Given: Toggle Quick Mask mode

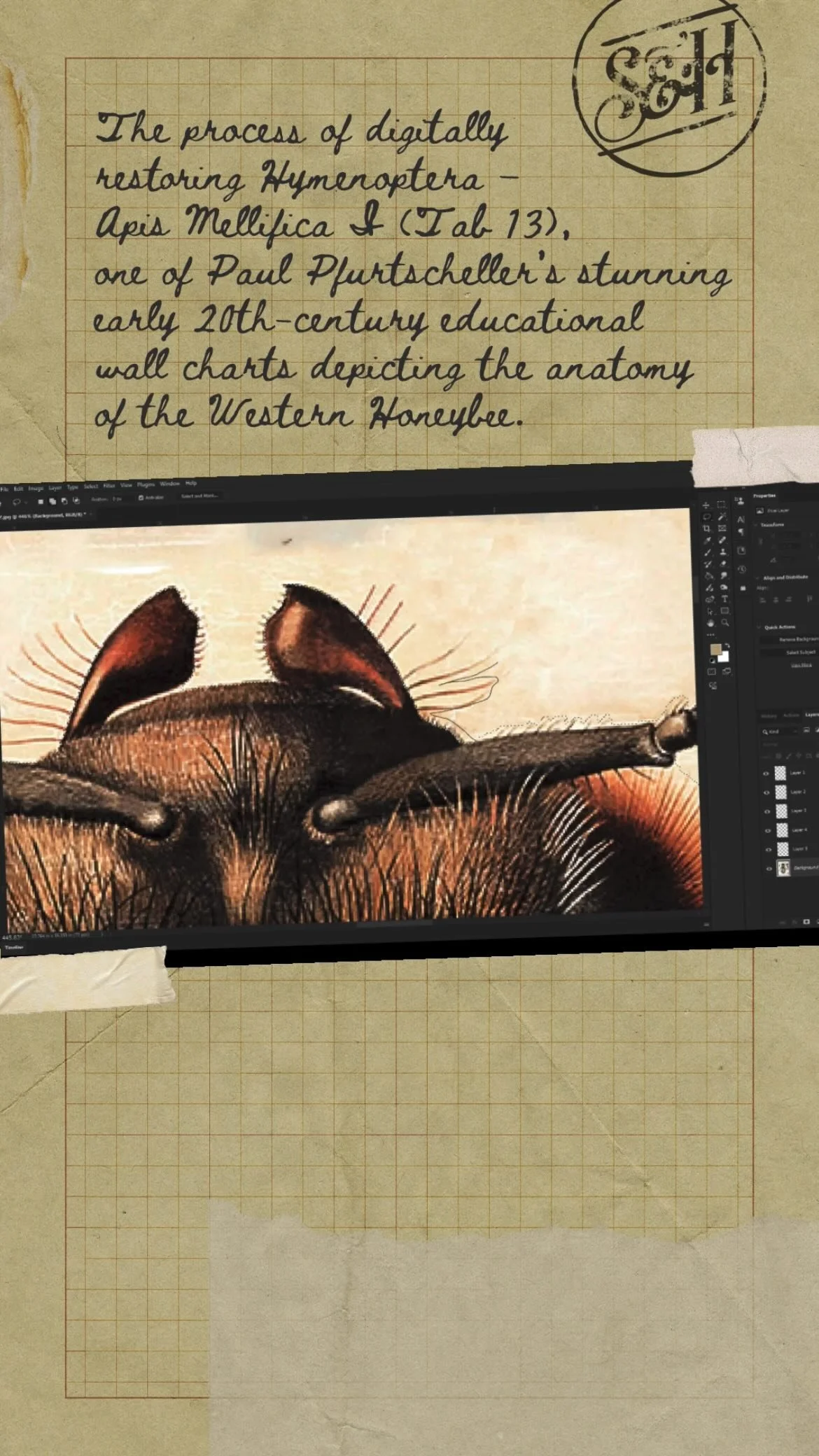Looking at the screenshot, I should tap(712, 671).
